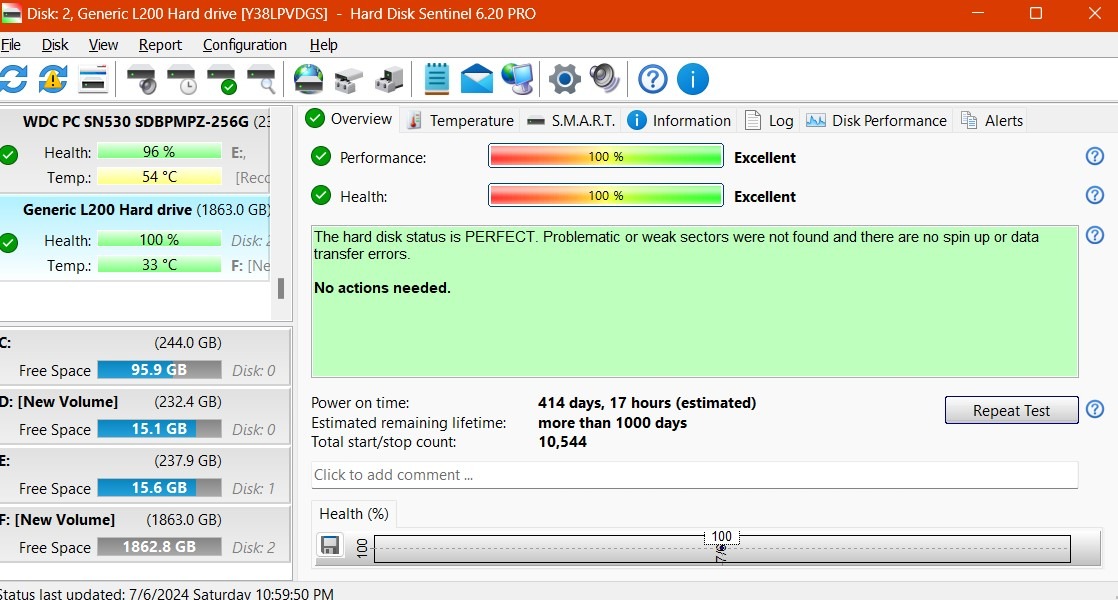Click the disk list vertical scrollbar
Screen dimensions: 1118x600
pyautogui.click(x=281, y=288)
